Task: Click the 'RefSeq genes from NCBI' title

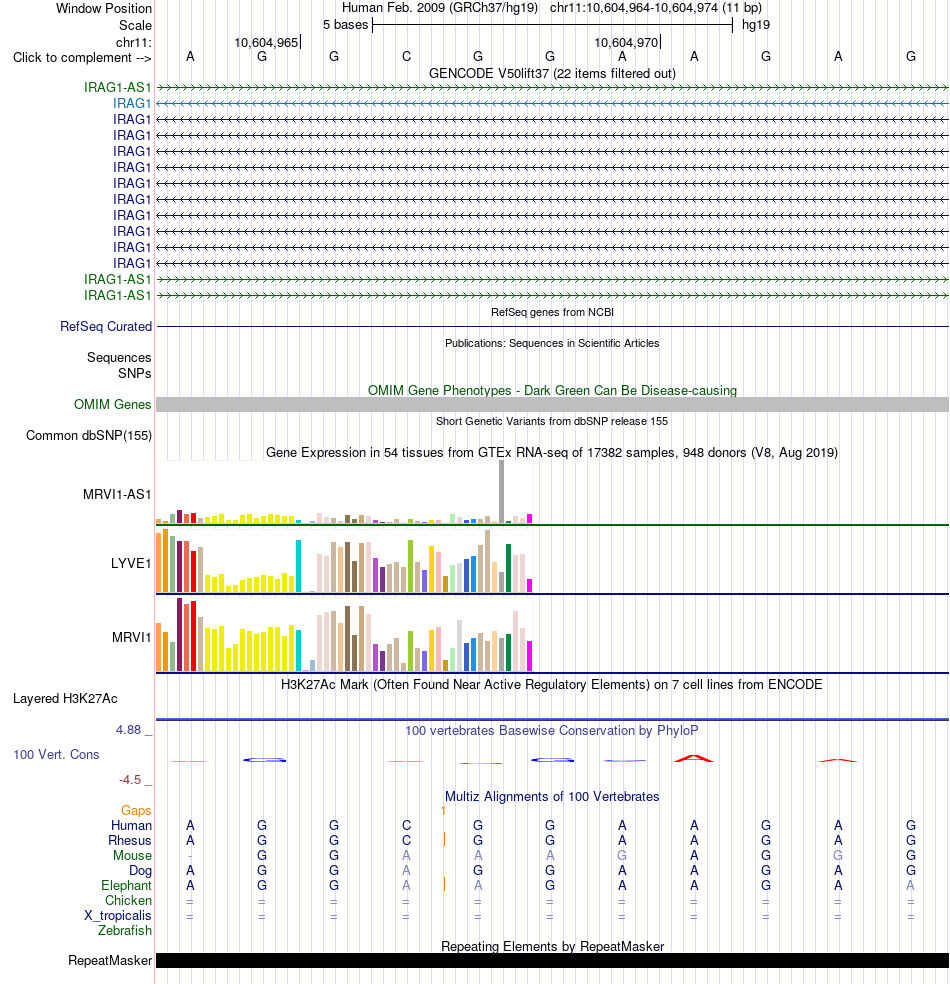Action: coord(552,312)
